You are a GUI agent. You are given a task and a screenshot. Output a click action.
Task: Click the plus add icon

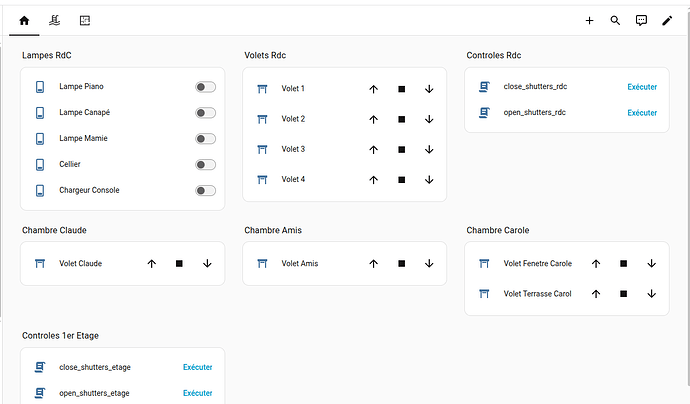pos(589,21)
